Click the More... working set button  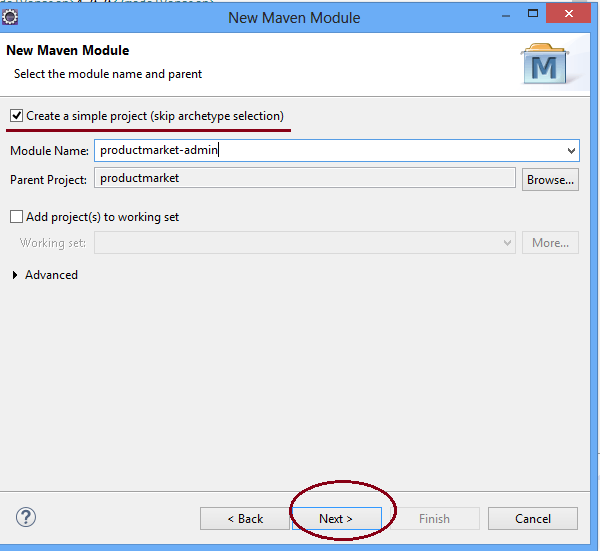pos(550,243)
